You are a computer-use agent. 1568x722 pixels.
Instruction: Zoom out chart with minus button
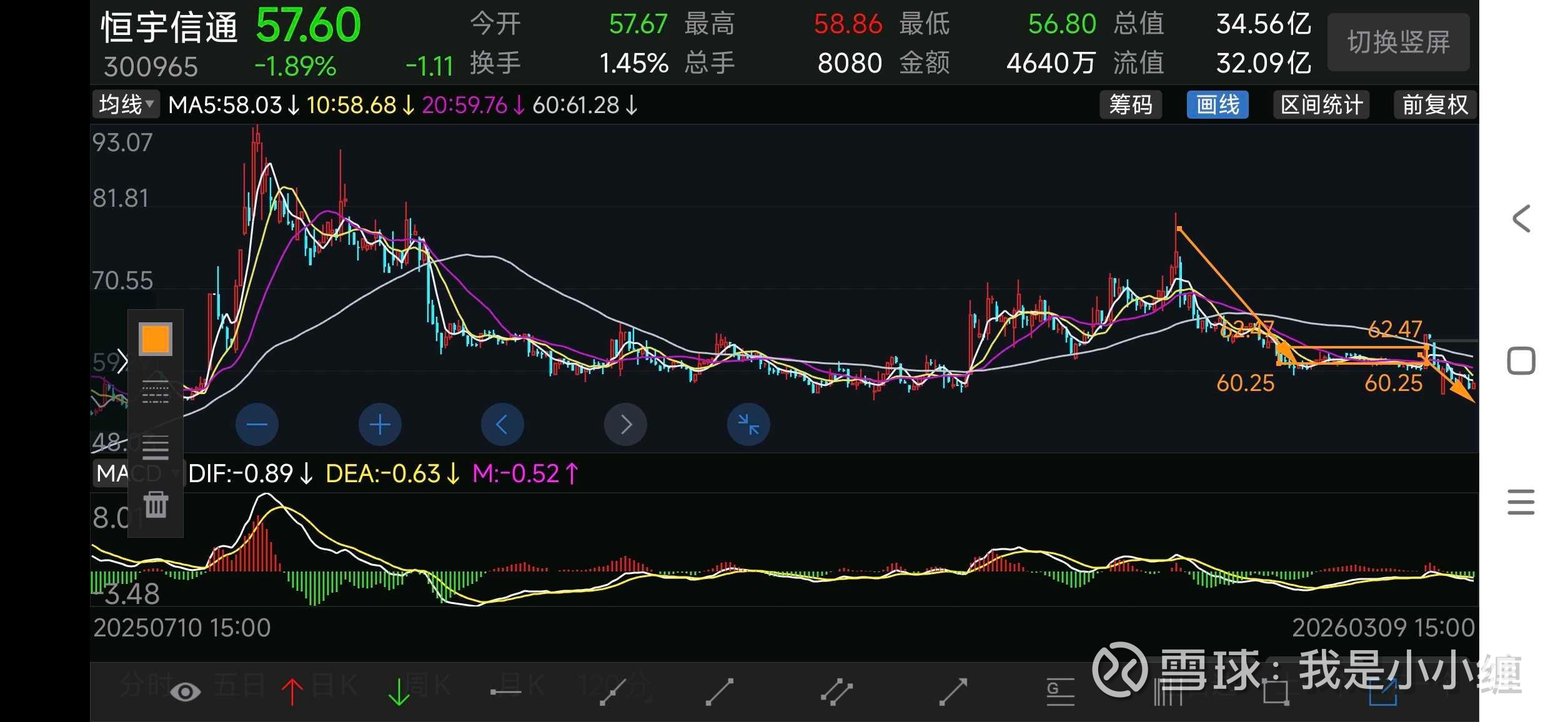(257, 425)
